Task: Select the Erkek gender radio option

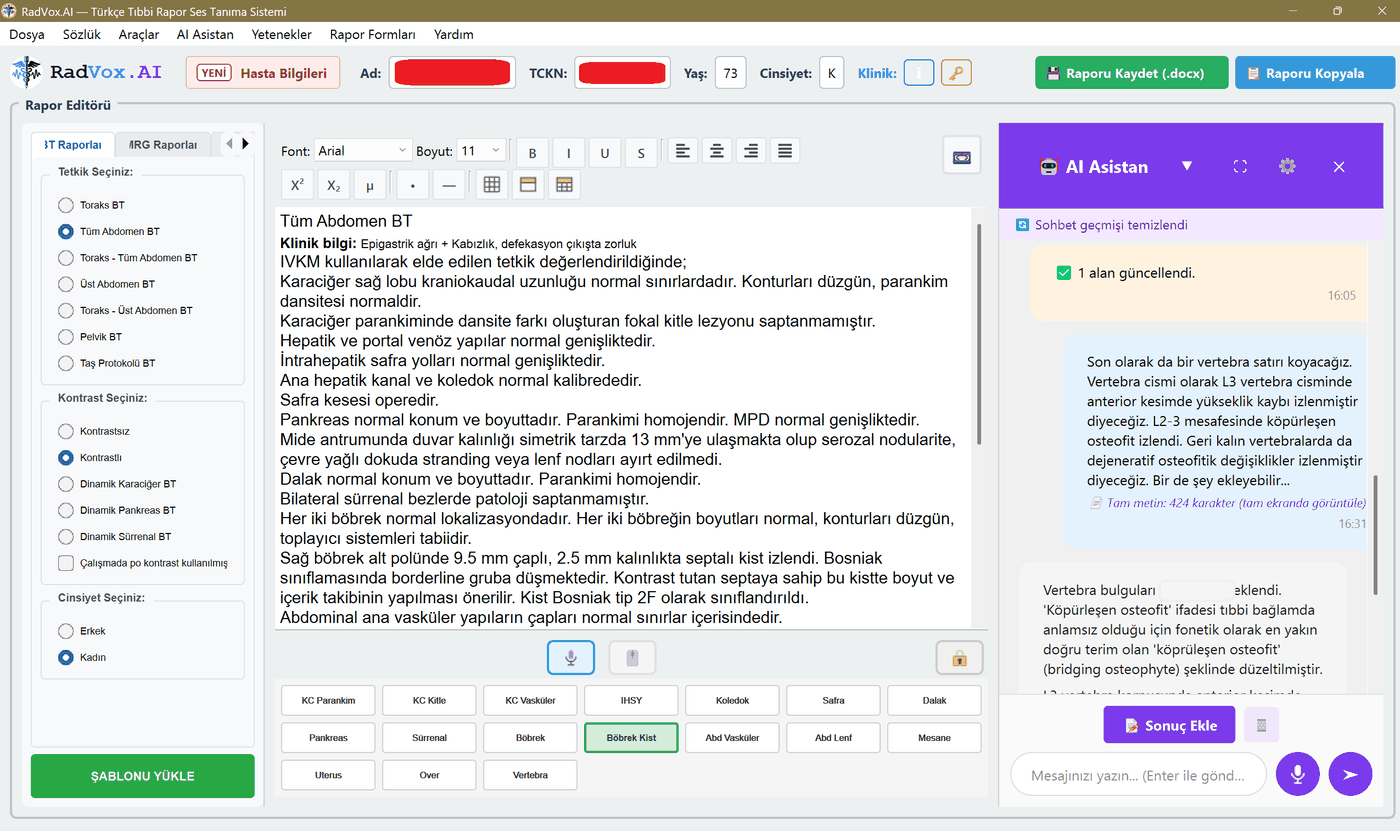Action: coord(82,631)
